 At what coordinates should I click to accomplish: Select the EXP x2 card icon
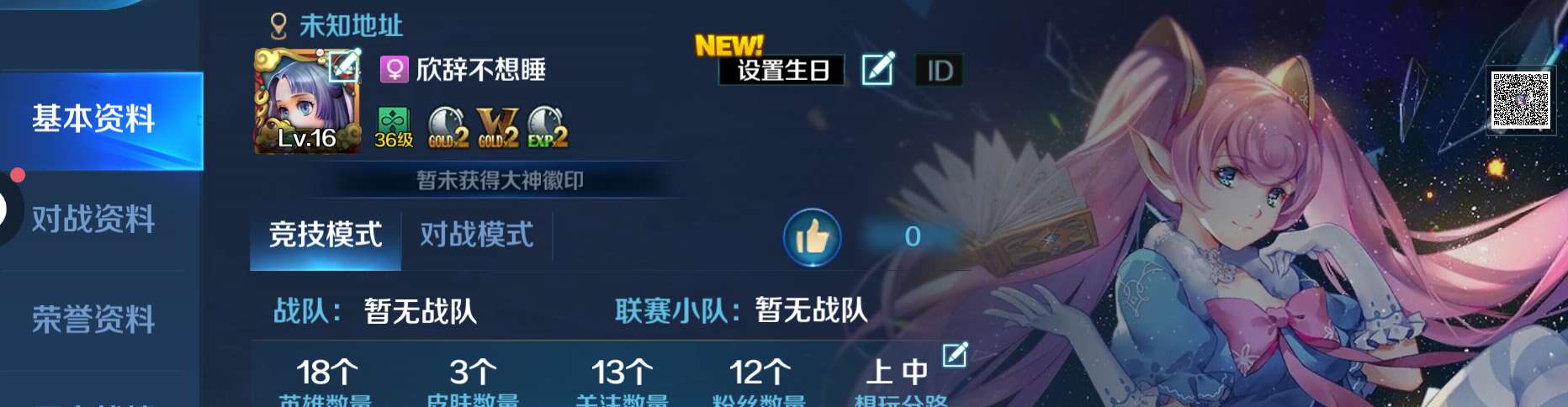coord(548,128)
